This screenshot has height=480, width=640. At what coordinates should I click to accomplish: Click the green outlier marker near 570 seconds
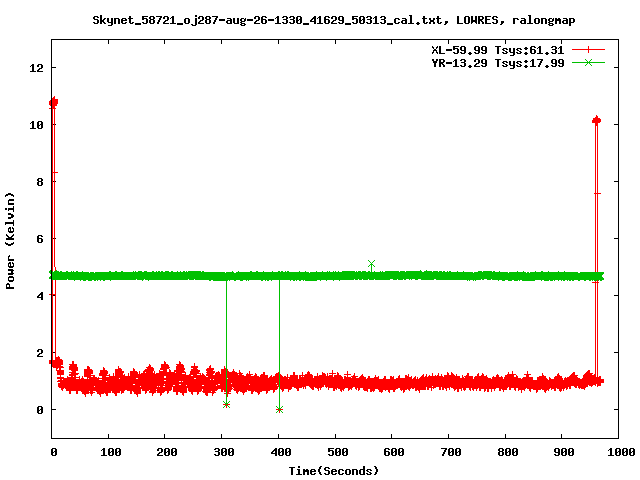point(371,264)
